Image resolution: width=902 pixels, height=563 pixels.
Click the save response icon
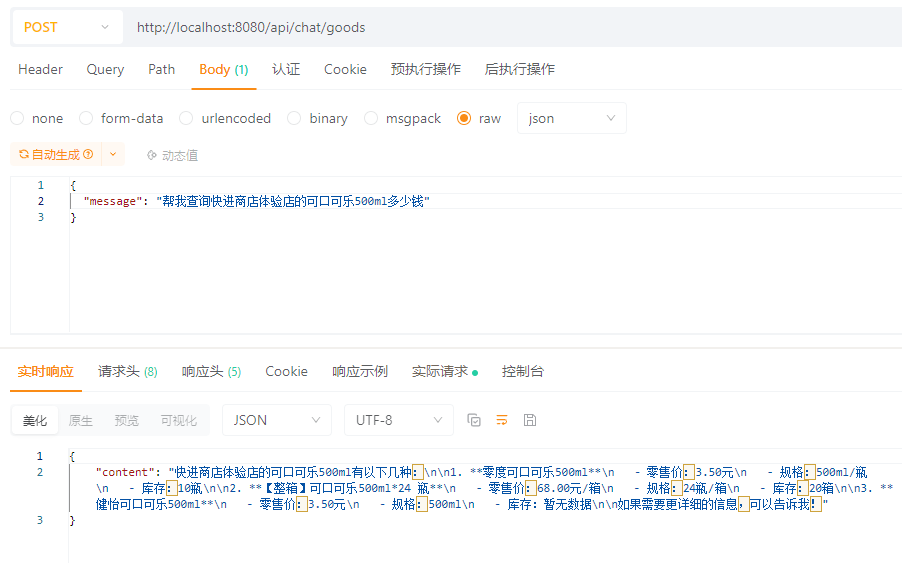point(530,420)
